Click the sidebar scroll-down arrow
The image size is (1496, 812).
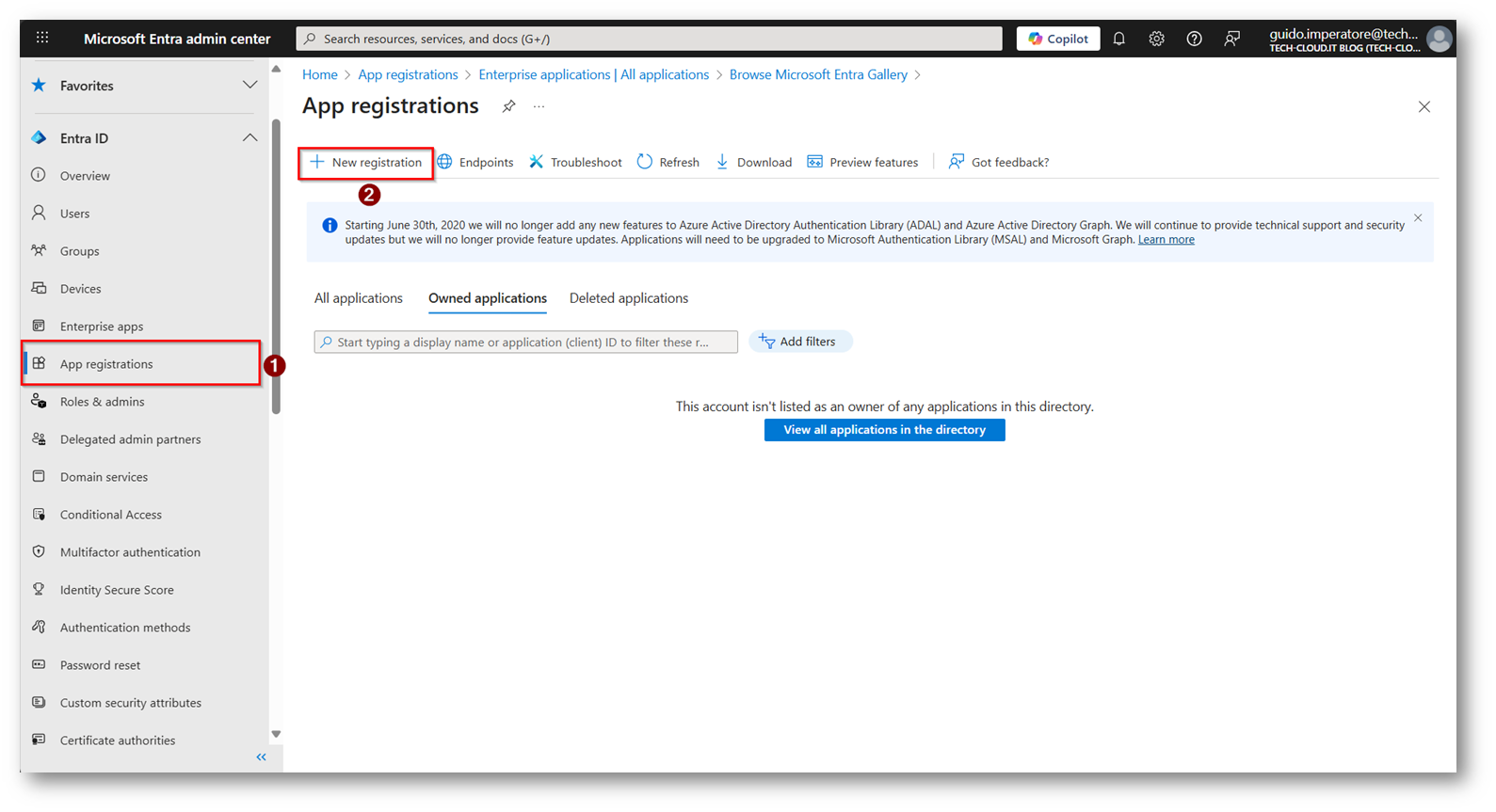[276, 734]
